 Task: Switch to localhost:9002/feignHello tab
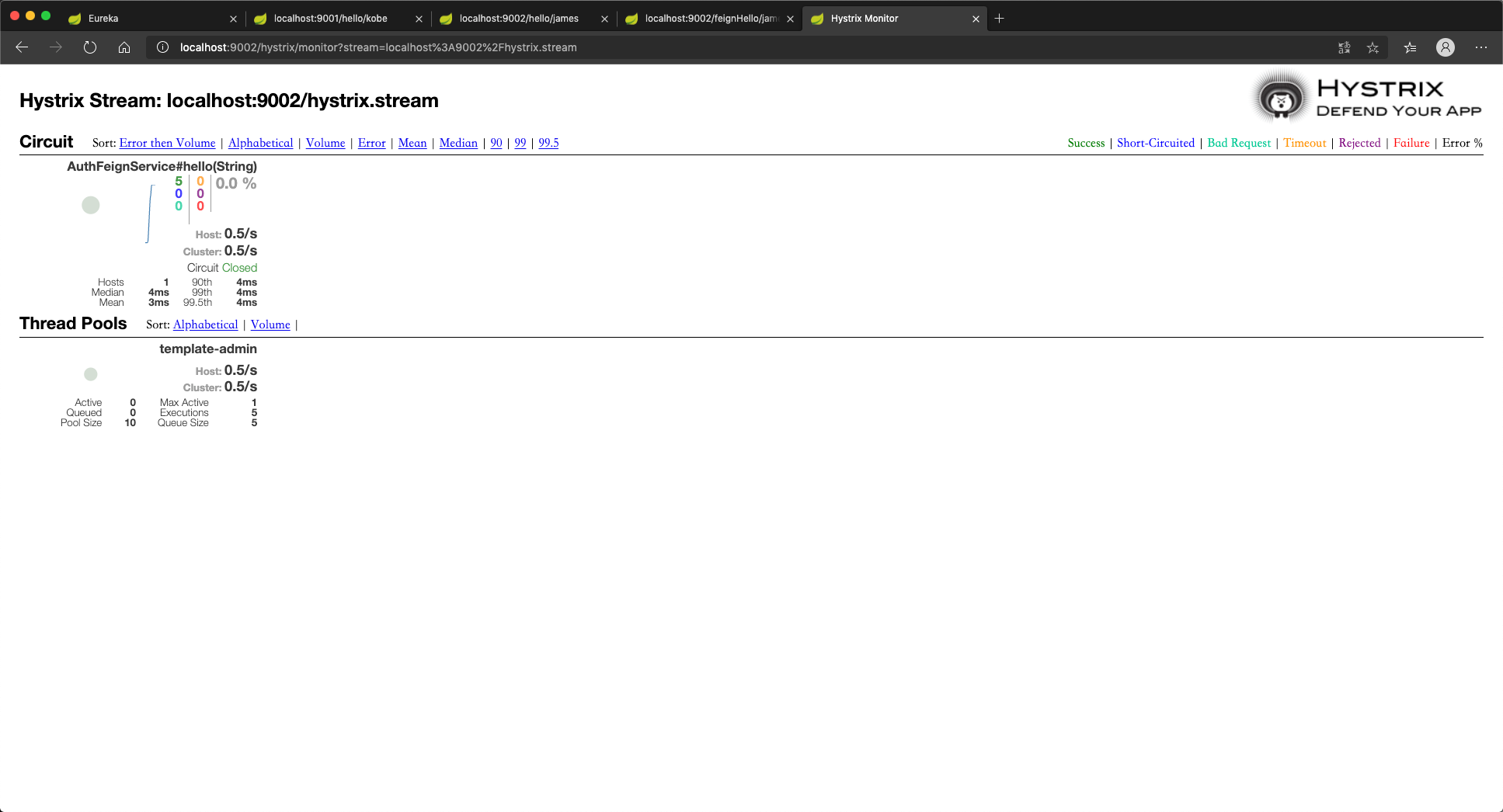pyautogui.click(x=709, y=19)
